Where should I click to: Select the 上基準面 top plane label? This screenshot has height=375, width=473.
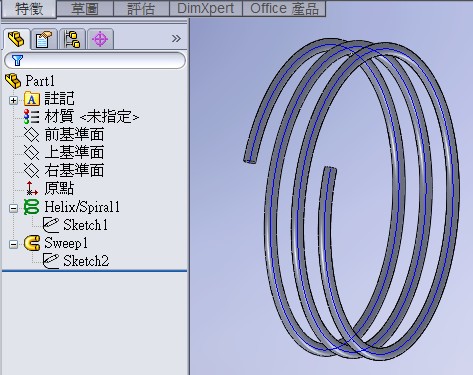74,153
